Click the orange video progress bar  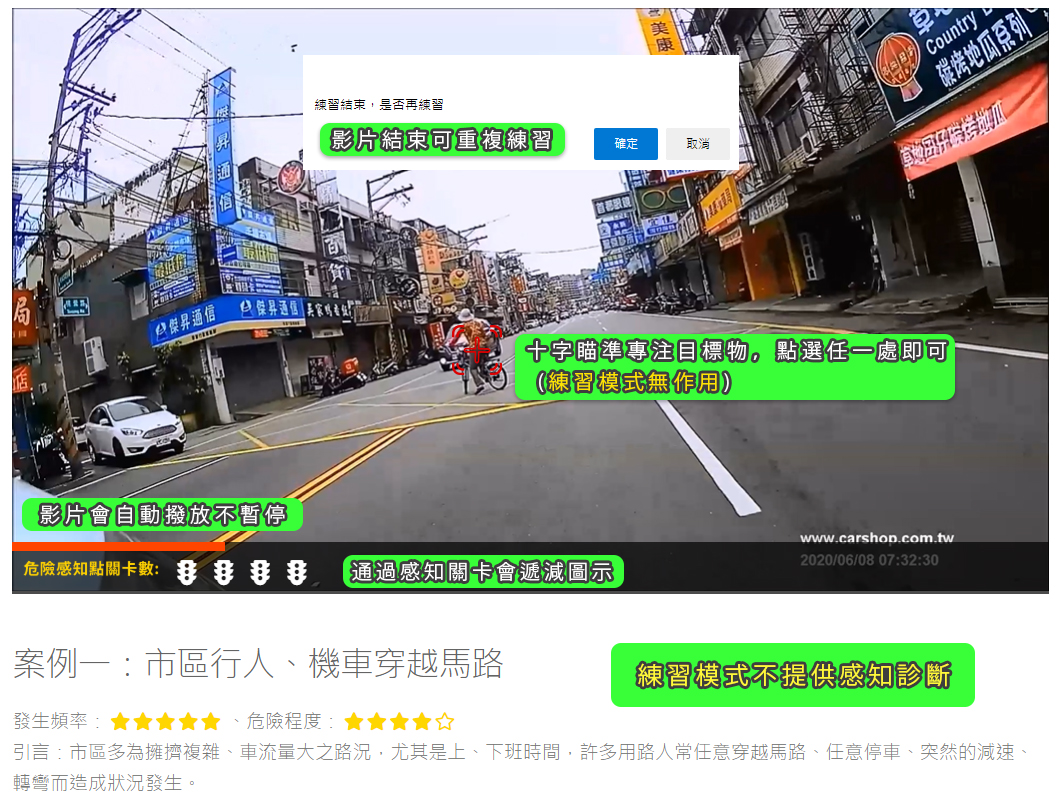pyautogui.click(x=118, y=546)
